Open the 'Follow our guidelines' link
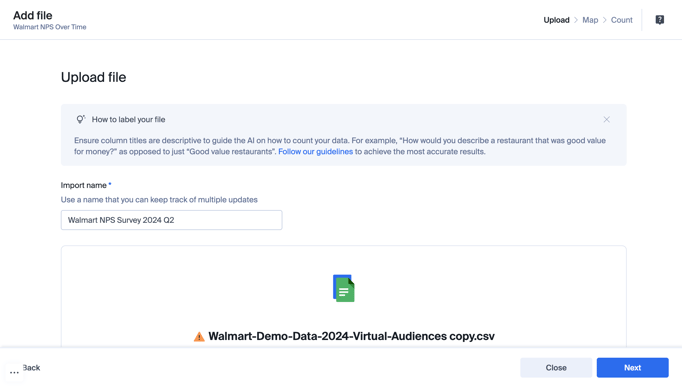The width and height of the screenshot is (682, 387). click(x=315, y=152)
